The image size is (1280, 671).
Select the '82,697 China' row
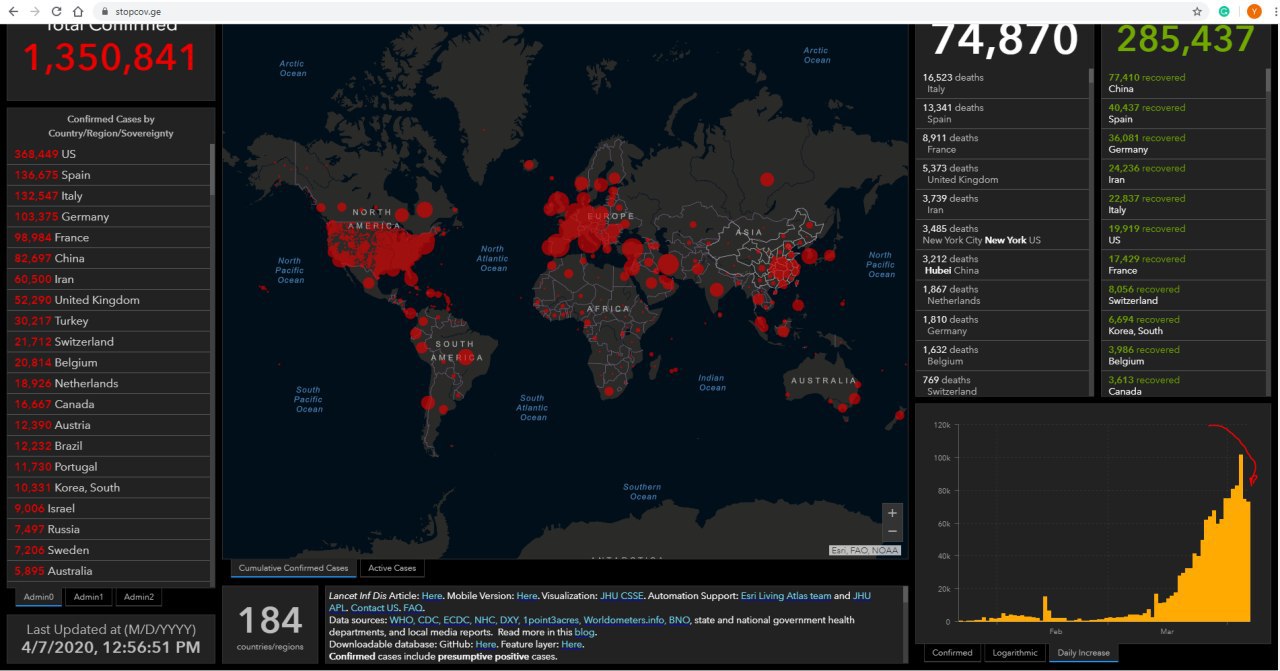click(110, 259)
